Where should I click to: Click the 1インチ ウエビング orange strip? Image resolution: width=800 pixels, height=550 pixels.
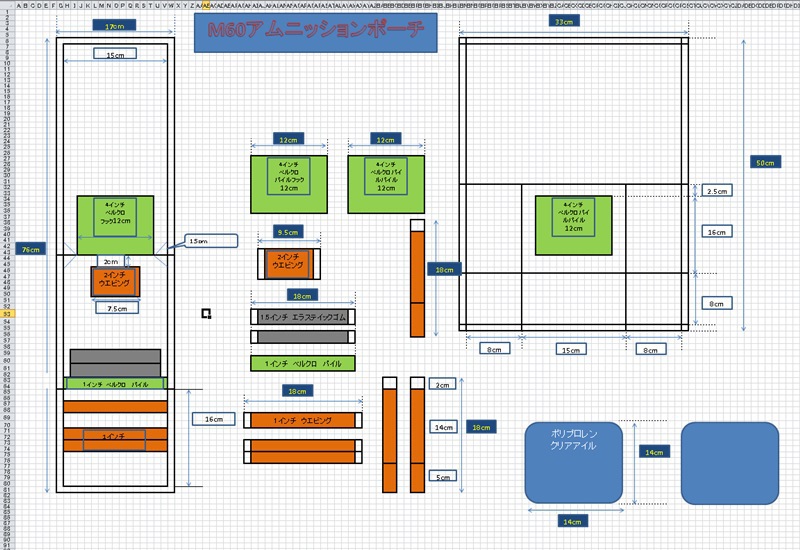[x=303, y=420]
